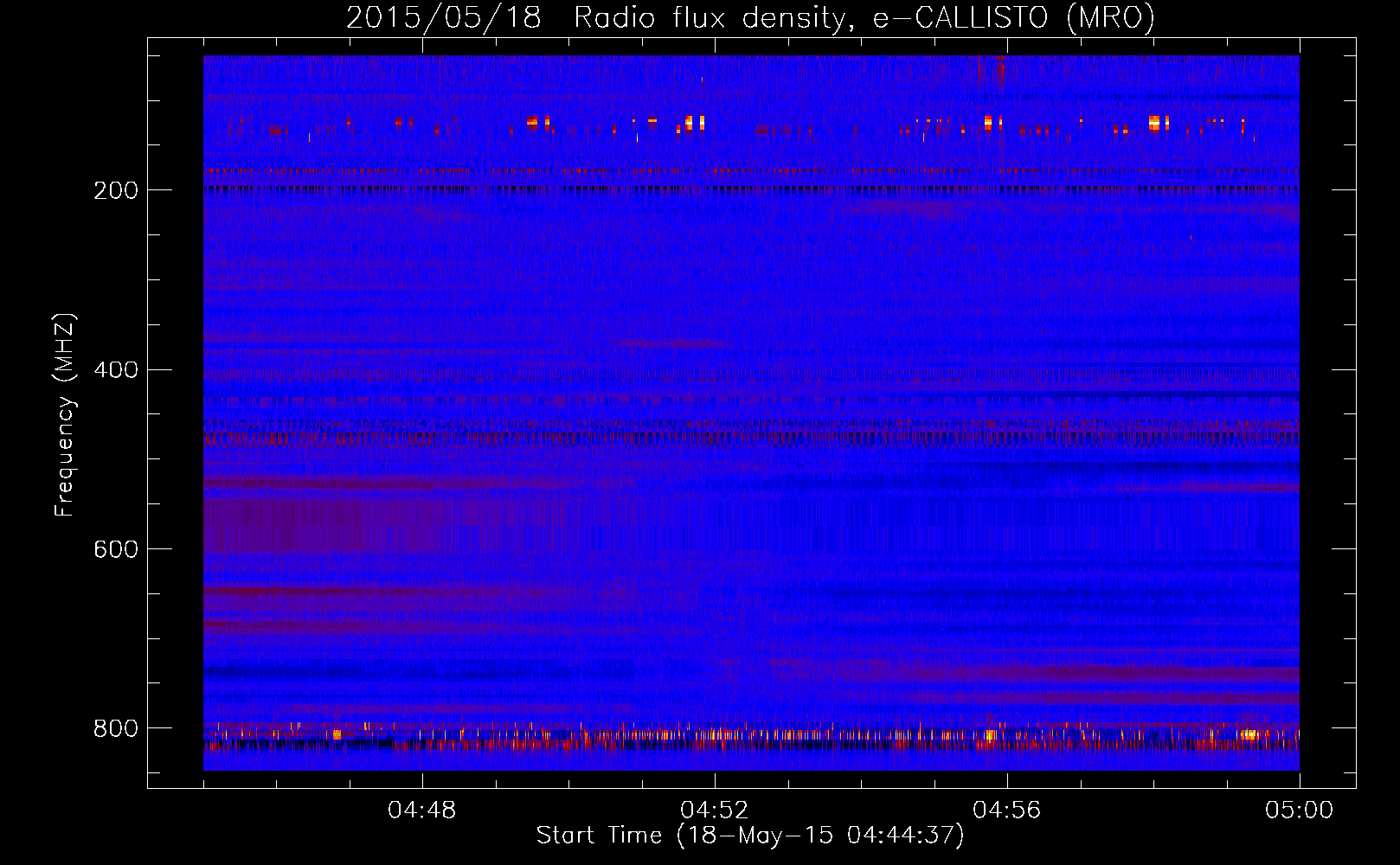
Task: Click the plot title '2015/05/18 Radio flux density'
Action: (x=750, y=17)
